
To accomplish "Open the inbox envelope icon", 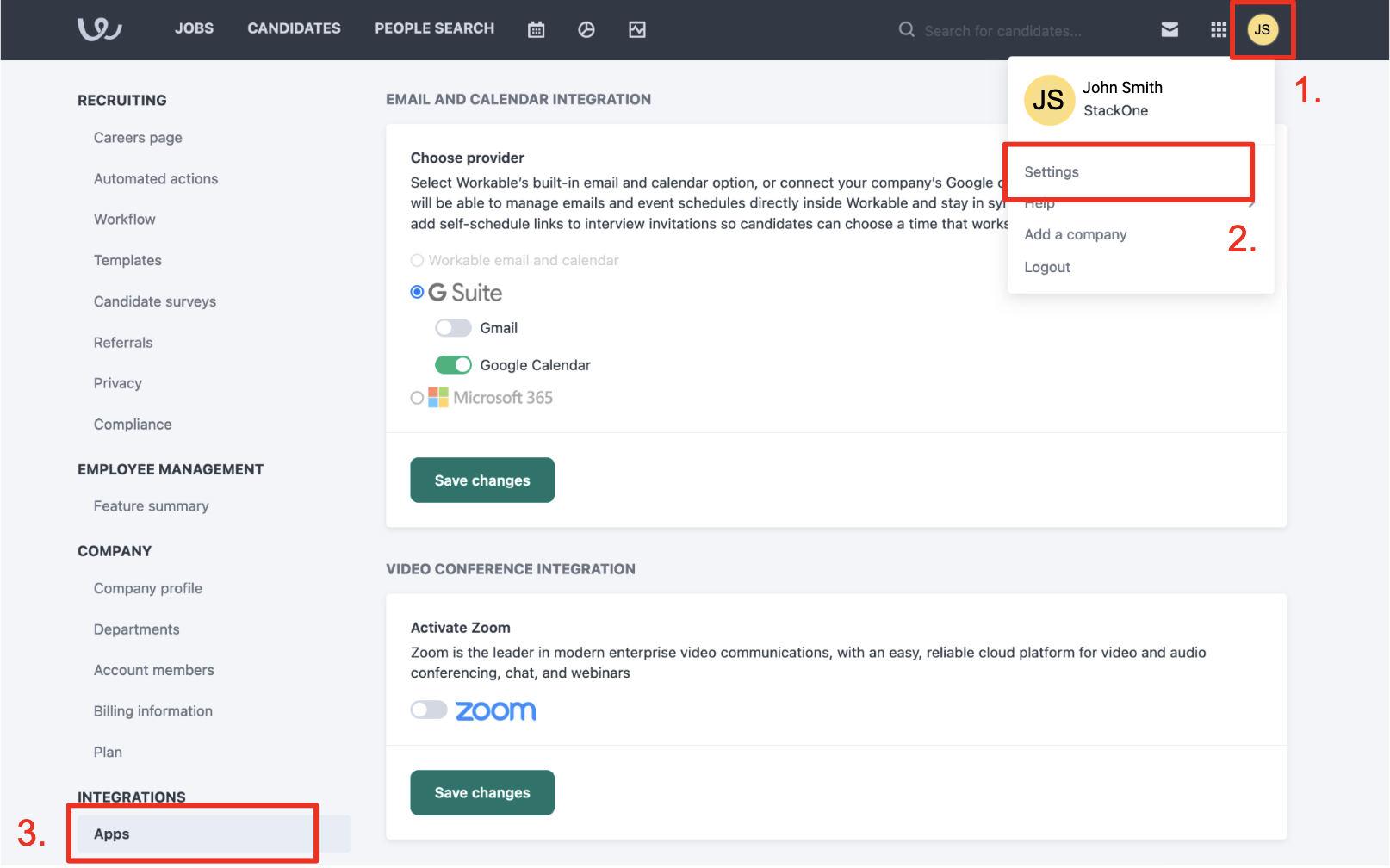I will coord(1170,30).
